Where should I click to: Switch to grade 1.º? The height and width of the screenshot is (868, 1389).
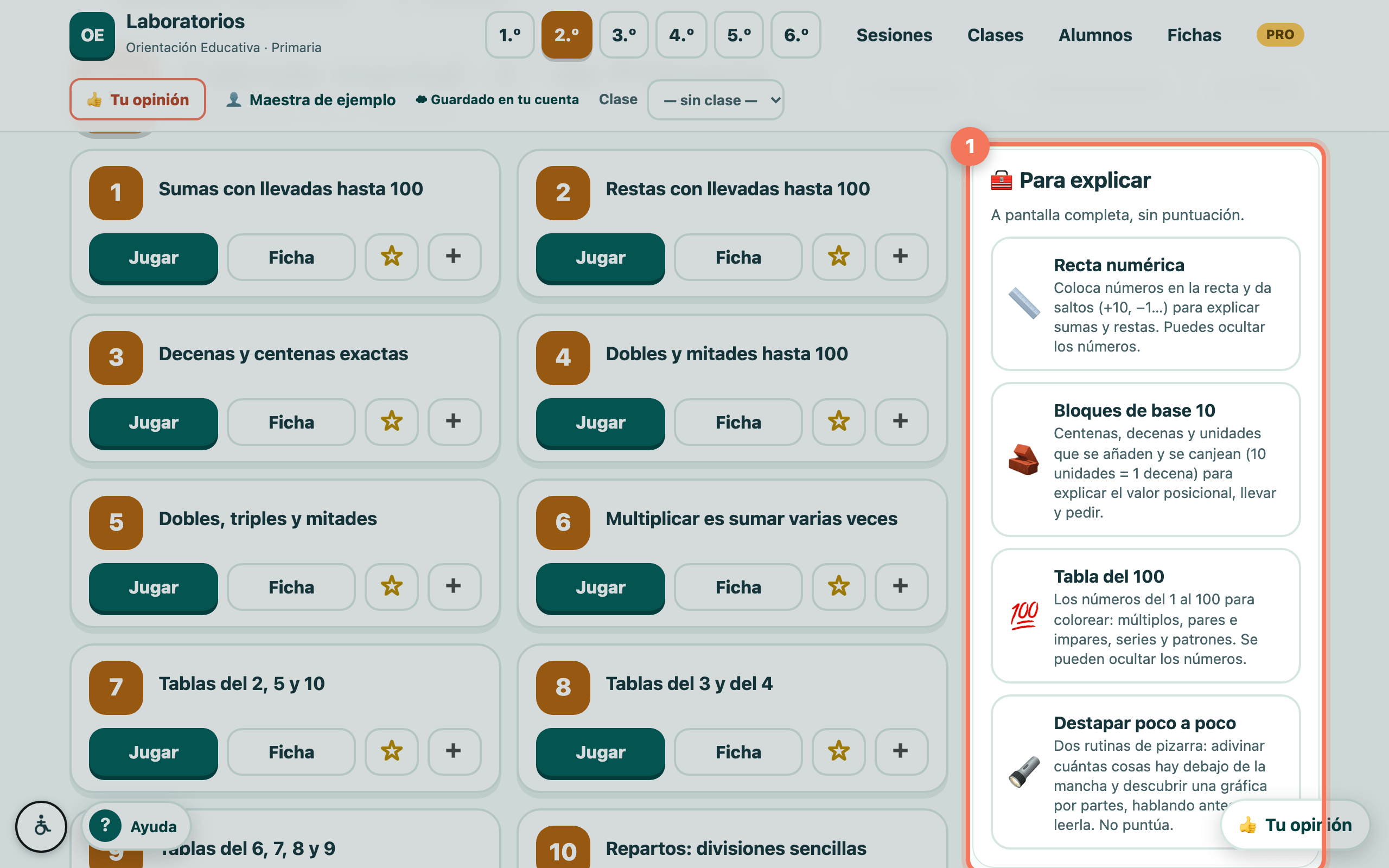(509, 35)
